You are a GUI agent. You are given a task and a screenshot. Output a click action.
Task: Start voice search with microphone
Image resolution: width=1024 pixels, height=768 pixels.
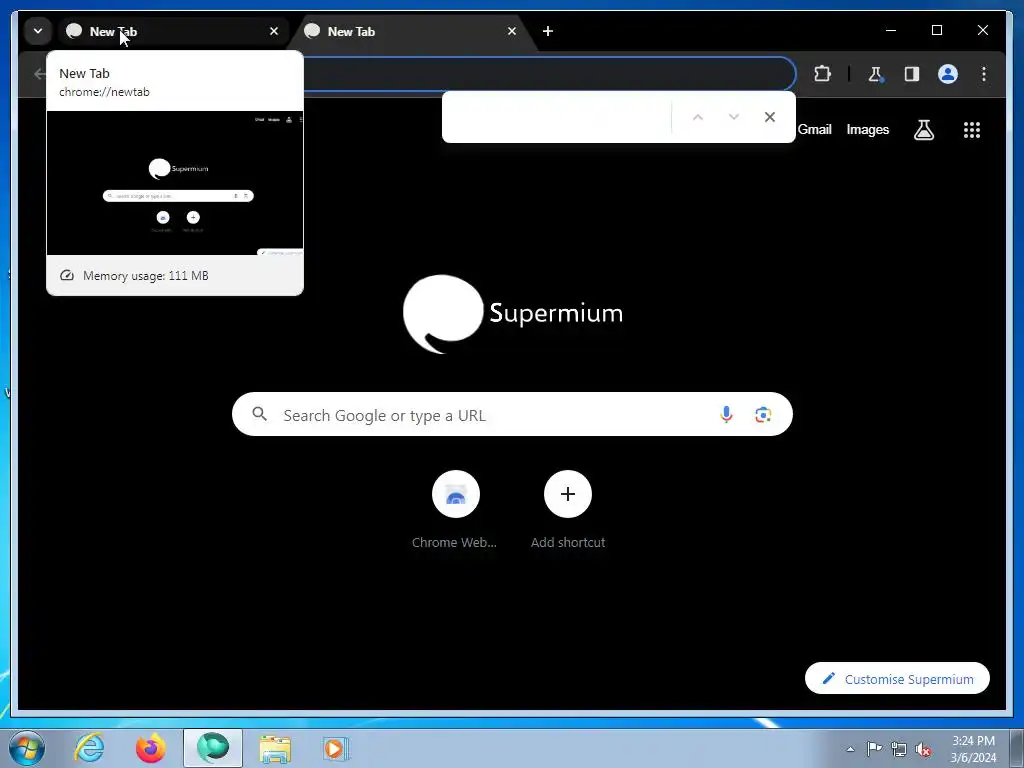(x=726, y=414)
